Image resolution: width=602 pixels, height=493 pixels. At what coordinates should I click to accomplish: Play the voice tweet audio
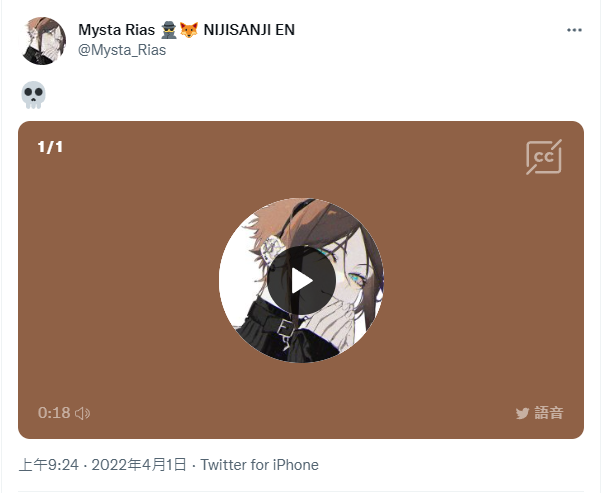coord(301,280)
